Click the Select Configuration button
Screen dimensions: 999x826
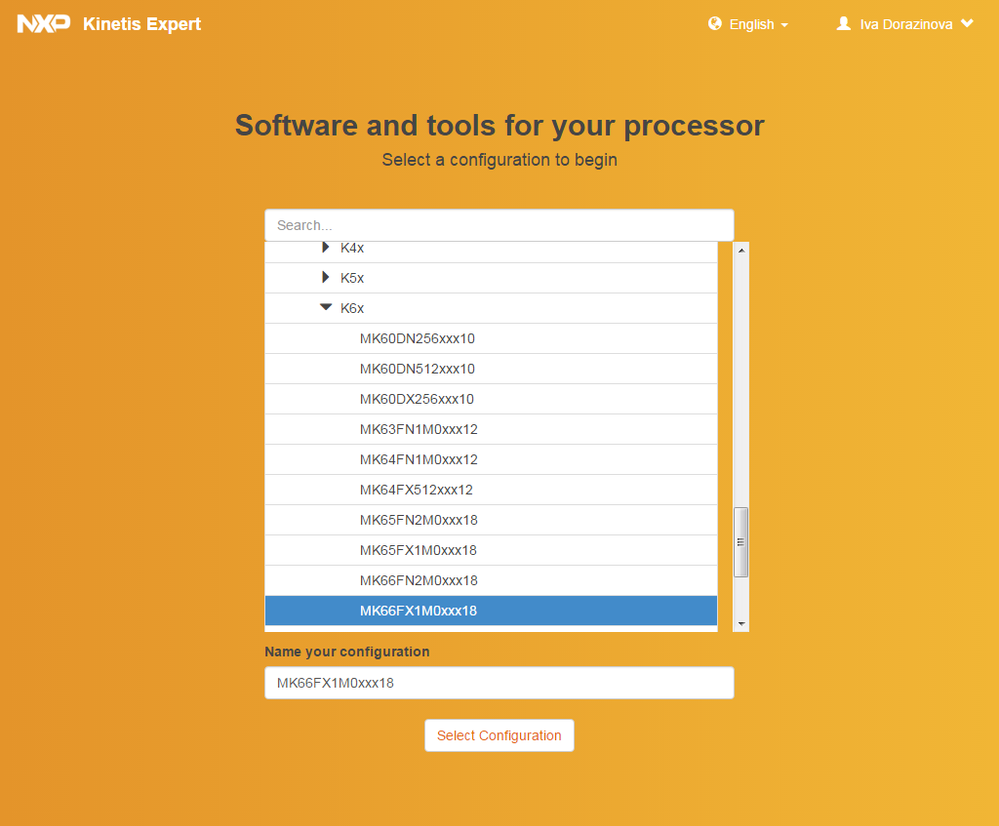(499, 735)
